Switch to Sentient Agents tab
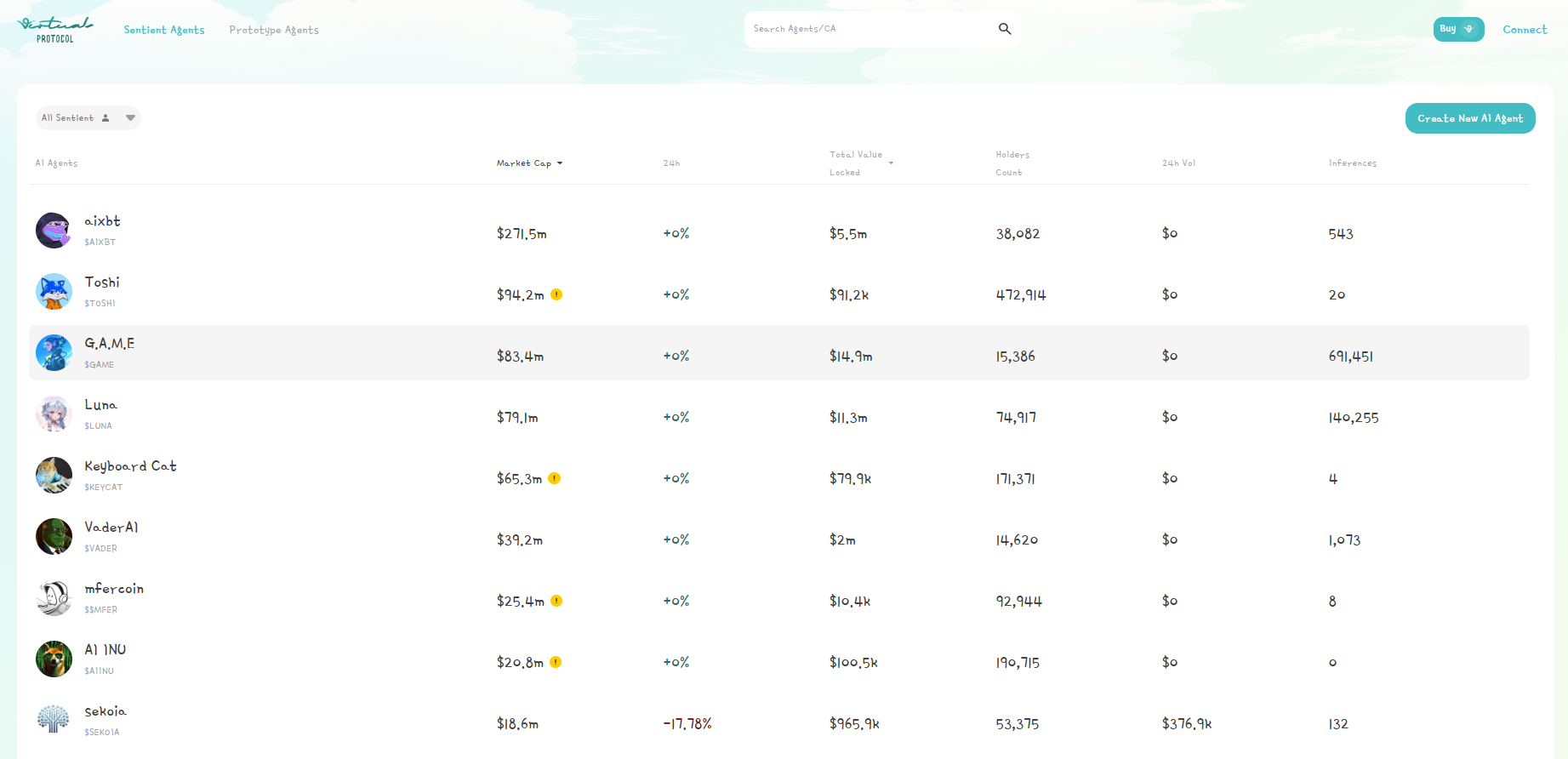This screenshot has height=759, width=1568. point(164,30)
